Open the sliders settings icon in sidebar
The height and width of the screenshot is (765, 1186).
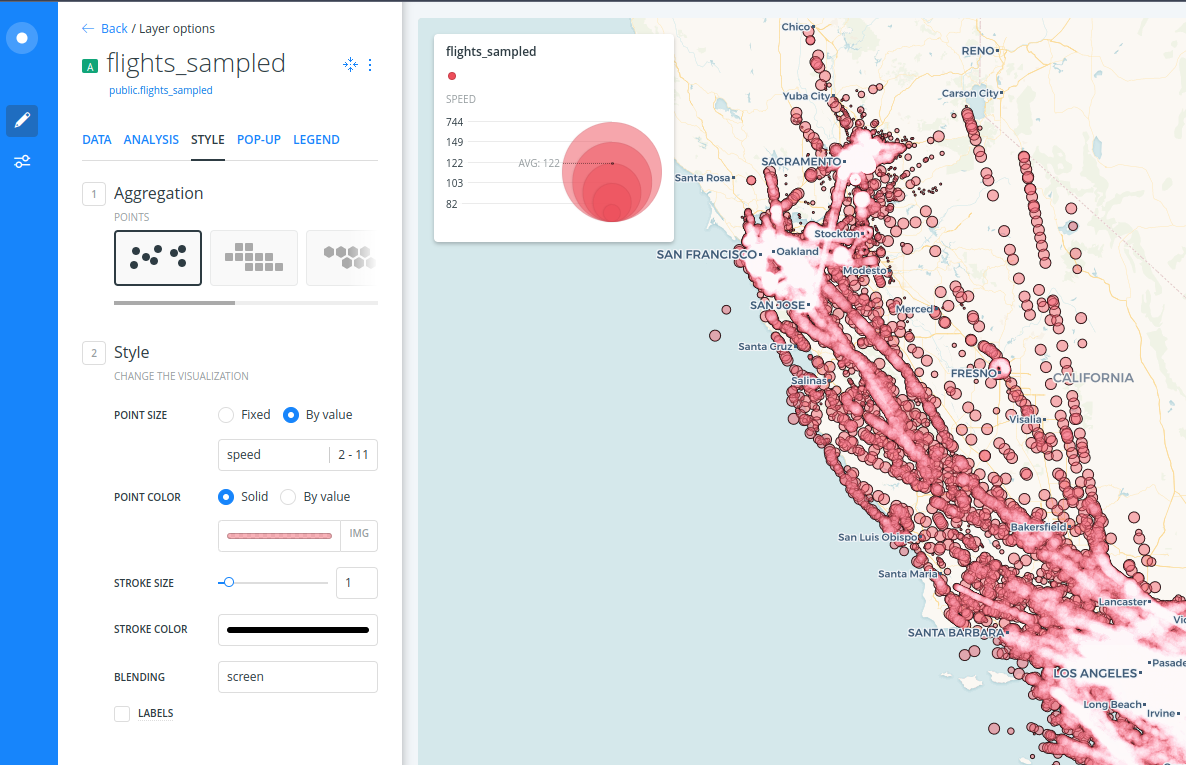pyautogui.click(x=22, y=161)
